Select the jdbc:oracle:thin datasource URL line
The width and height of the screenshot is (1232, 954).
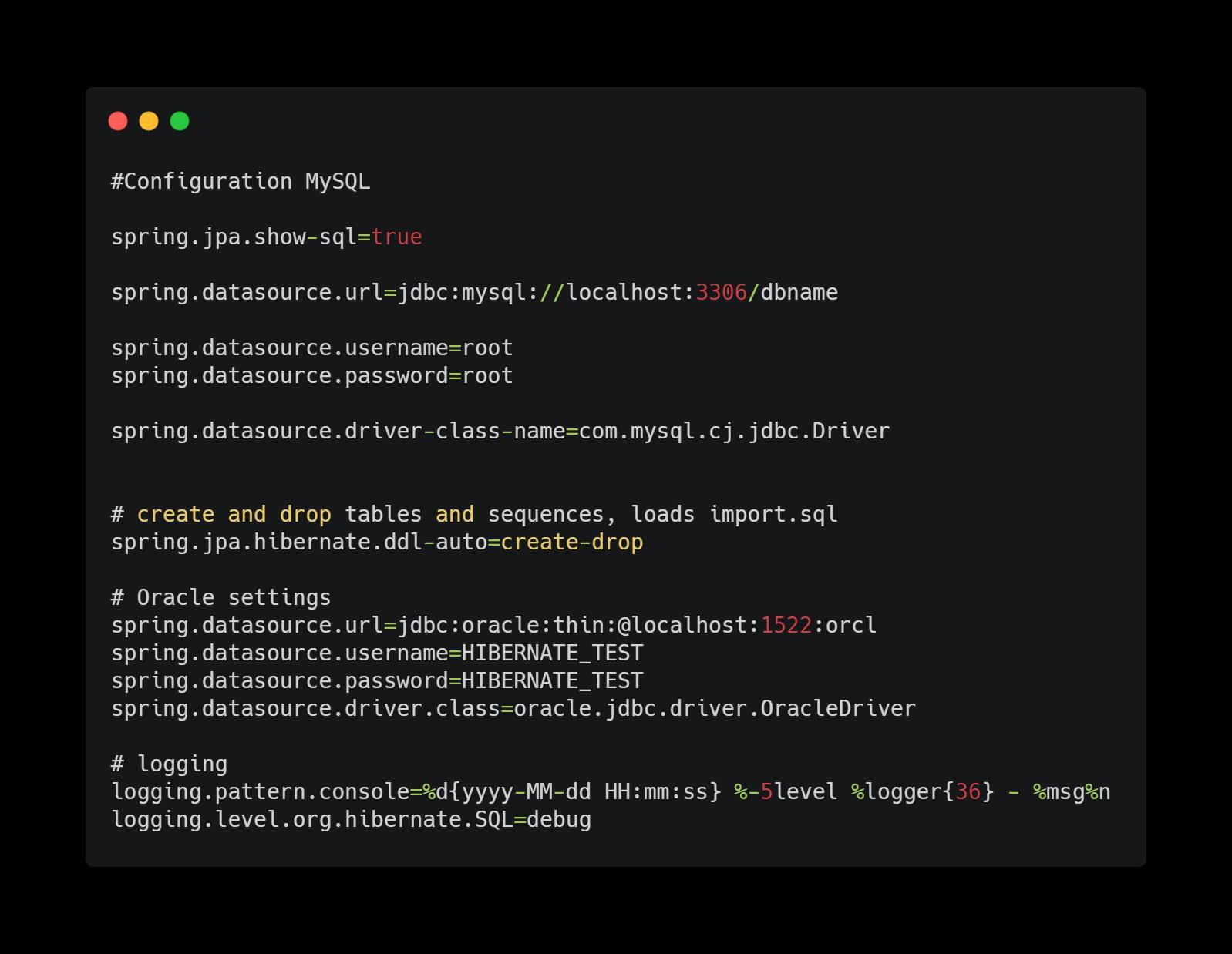pyautogui.click(x=494, y=626)
